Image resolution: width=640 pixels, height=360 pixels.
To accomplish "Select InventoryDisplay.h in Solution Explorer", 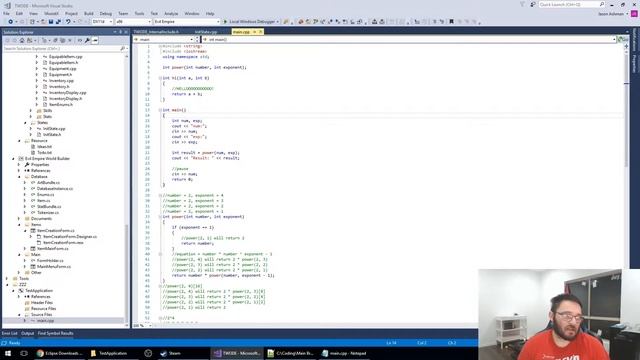I will [65, 99].
